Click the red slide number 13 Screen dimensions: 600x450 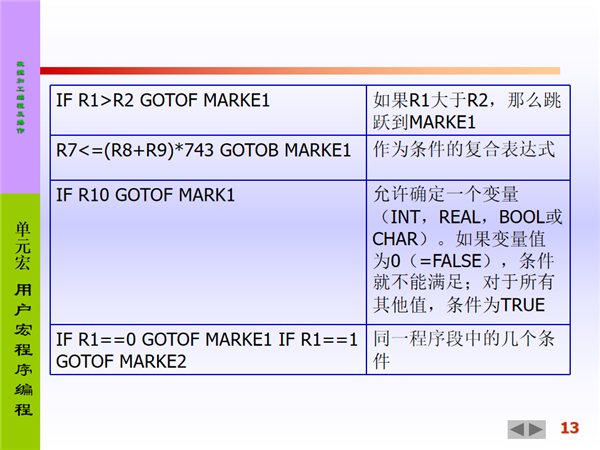coord(569,429)
